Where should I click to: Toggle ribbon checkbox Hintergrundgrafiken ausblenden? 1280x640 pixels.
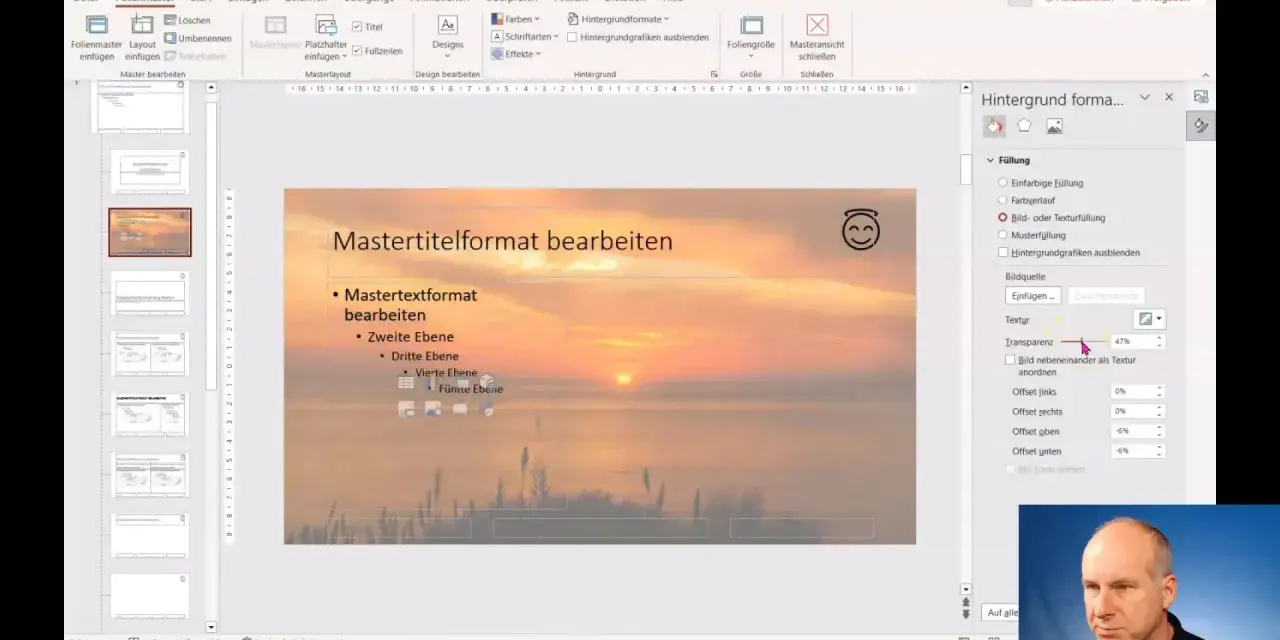(572, 37)
